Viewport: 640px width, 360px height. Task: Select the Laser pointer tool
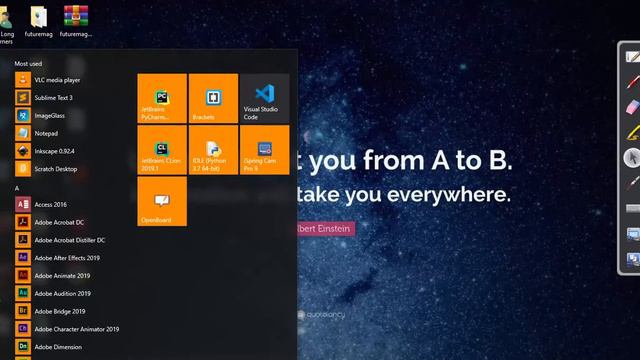pos(632,183)
